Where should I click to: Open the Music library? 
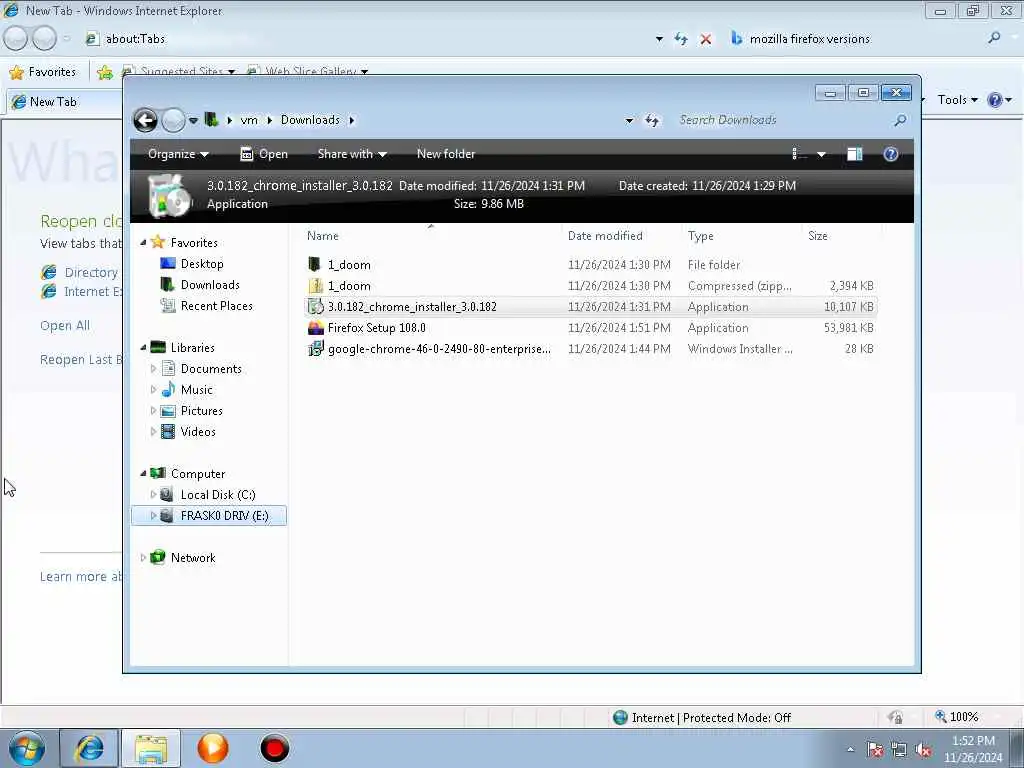(x=196, y=390)
